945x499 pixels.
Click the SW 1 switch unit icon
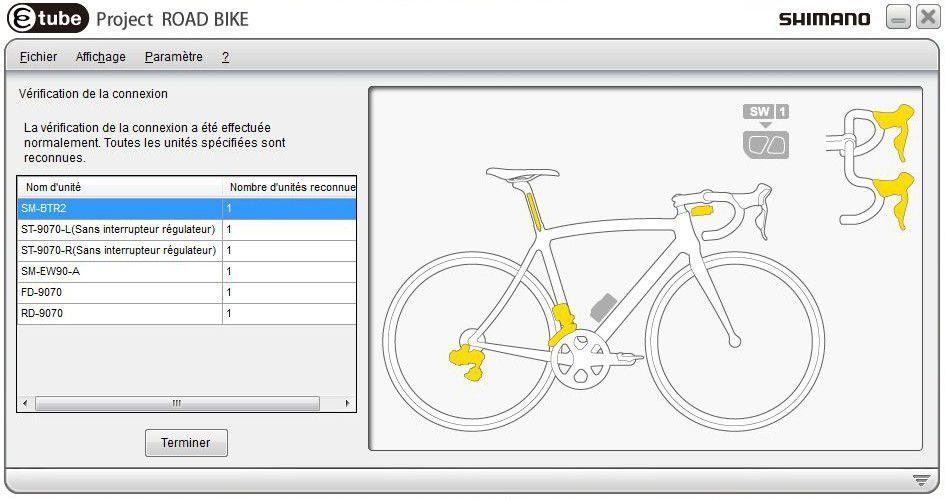pyautogui.click(x=765, y=131)
